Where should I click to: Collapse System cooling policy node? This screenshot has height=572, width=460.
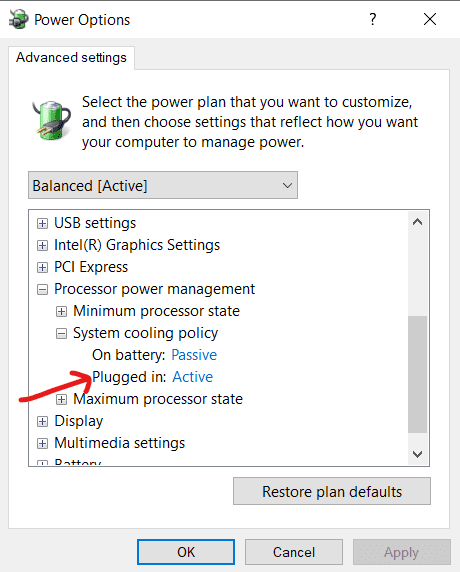[x=61, y=333]
